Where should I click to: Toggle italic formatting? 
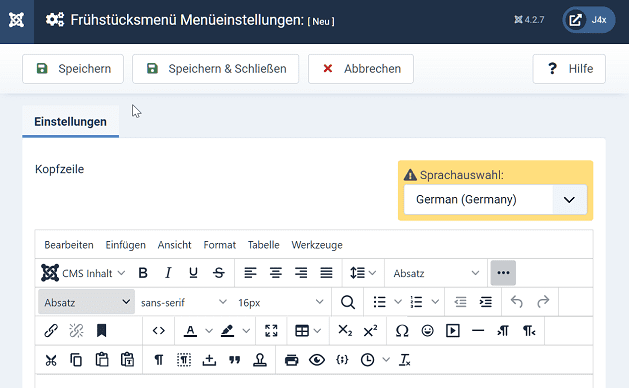(168, 273)
